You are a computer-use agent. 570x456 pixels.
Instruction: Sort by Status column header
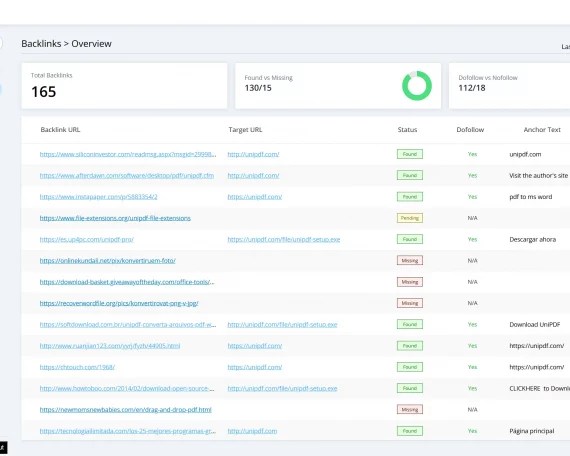point(407,129)
